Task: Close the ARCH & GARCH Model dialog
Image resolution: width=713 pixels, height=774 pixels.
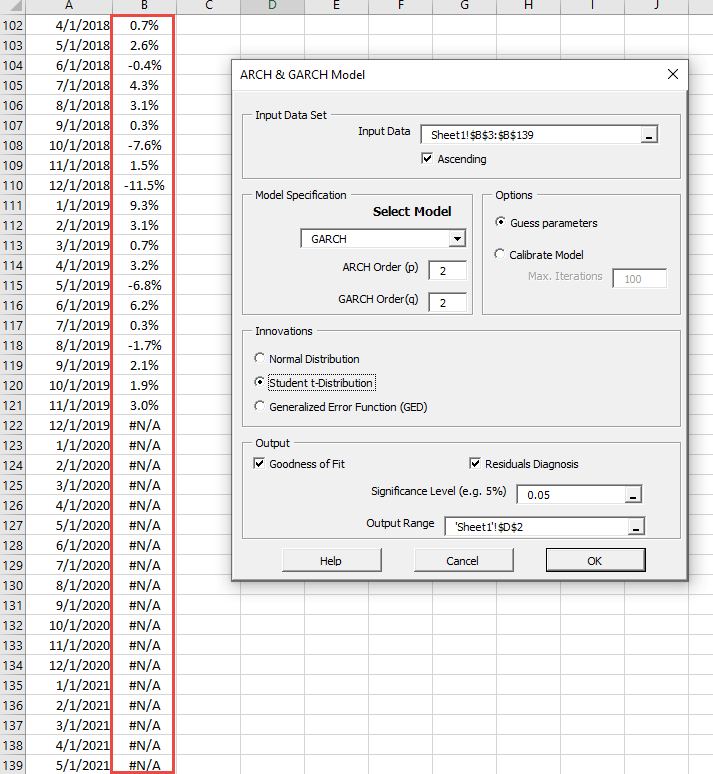Action: click(673, 74)
